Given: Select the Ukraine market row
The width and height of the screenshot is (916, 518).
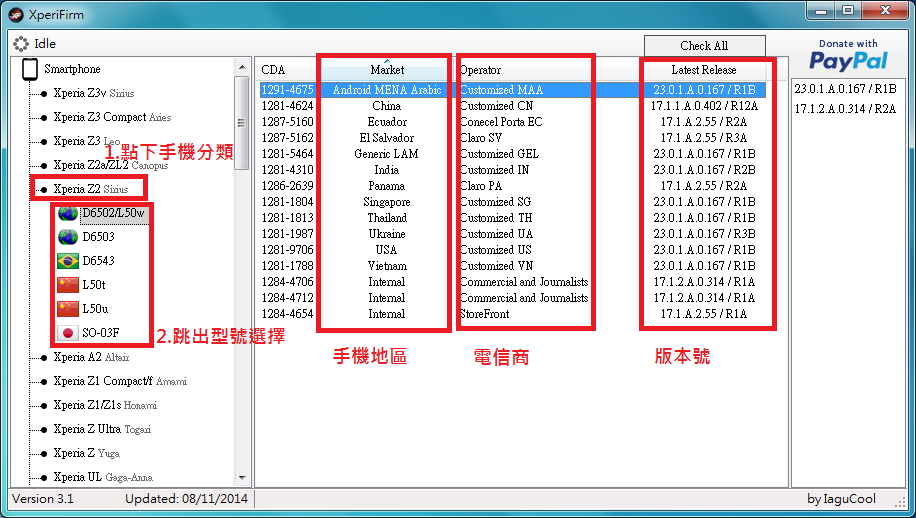Looking at the screenshot, I should click(x=512, y=234).
